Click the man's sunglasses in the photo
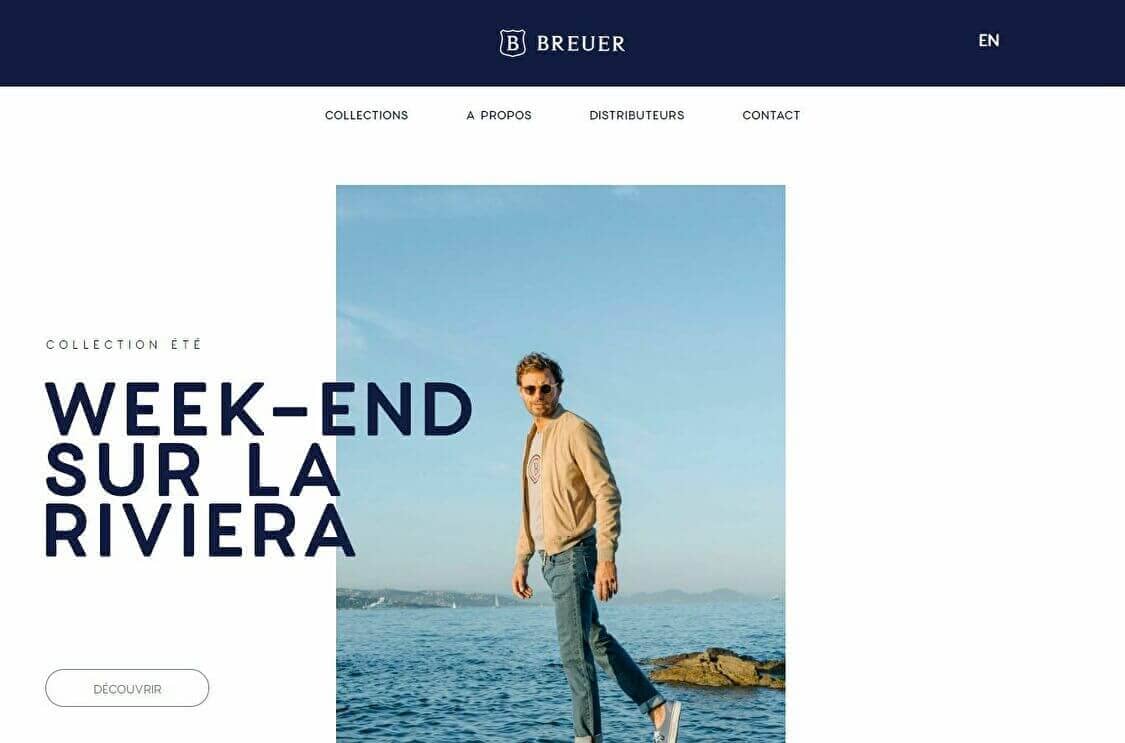 538,389
